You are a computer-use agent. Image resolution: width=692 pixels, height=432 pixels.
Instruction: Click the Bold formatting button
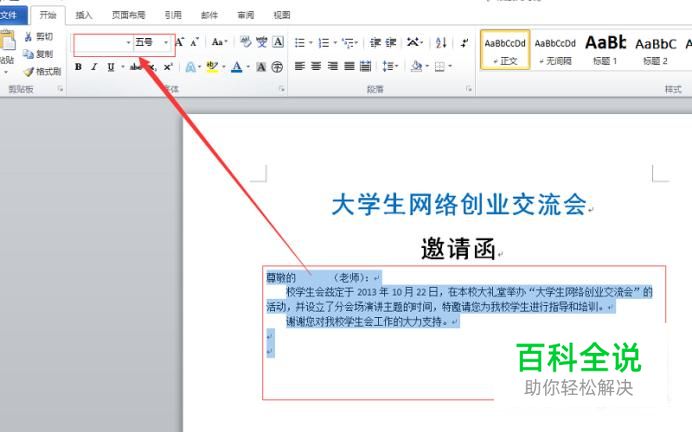(x=78, y=67)
